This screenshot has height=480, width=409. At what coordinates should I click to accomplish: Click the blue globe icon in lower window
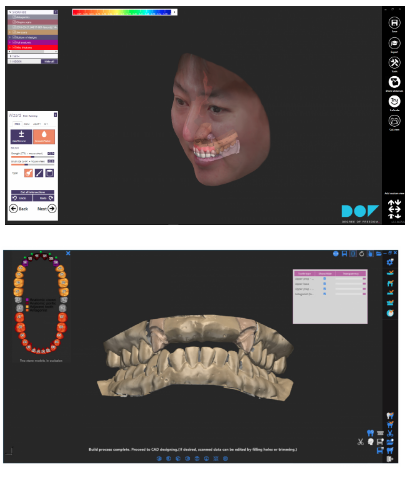[336, 254]
